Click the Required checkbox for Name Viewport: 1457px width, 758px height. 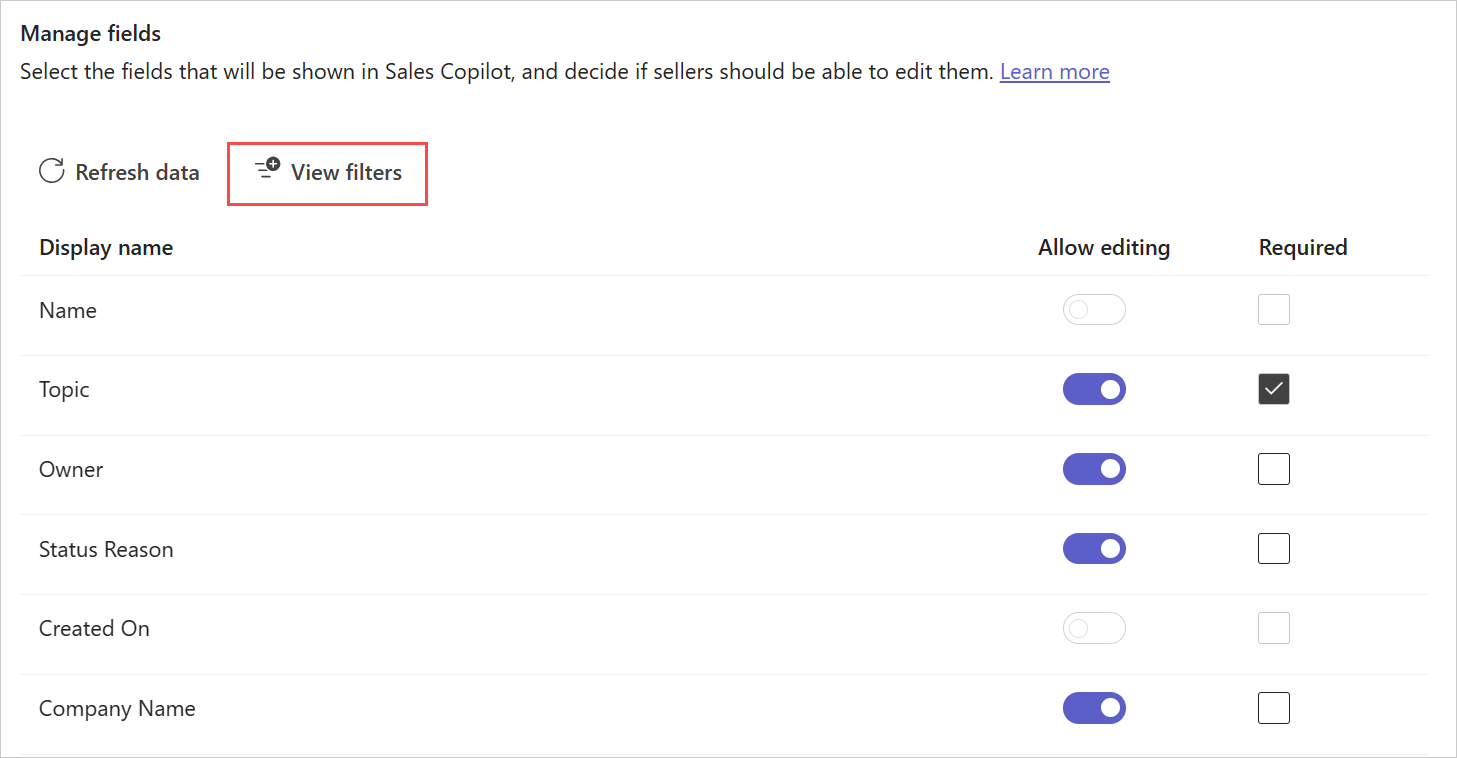point(1274,310)
